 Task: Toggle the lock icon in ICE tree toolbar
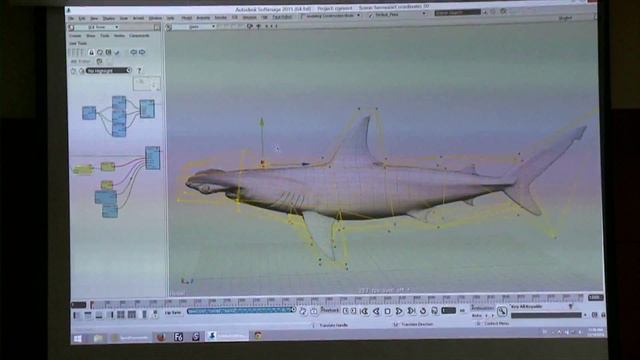pyautogui.click(x=91, y=52)
